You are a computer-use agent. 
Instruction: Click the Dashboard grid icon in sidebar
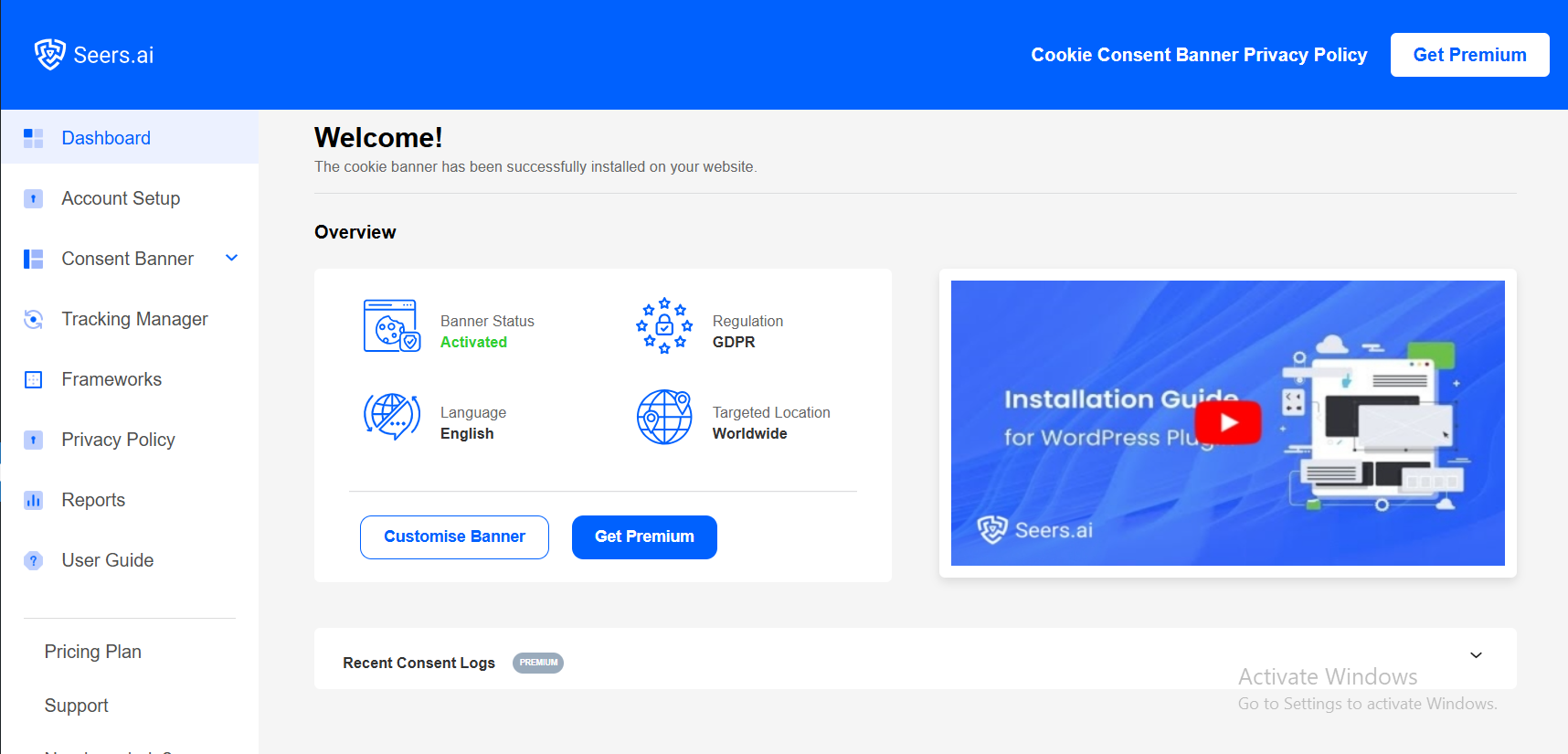(34, 138)
